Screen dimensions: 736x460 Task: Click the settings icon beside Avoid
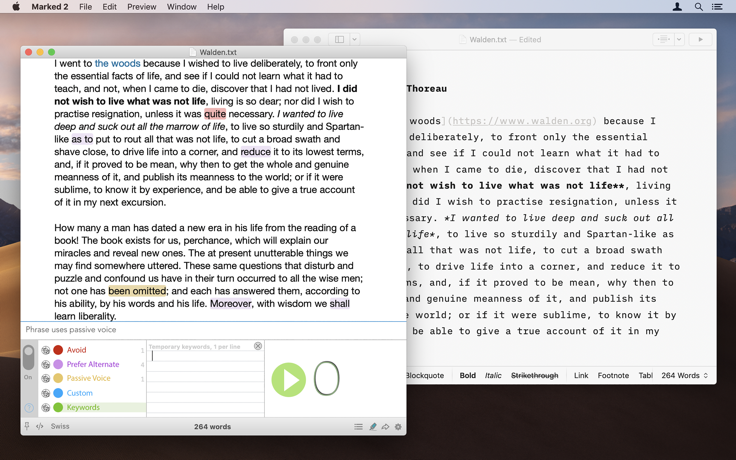pos(46,350)
